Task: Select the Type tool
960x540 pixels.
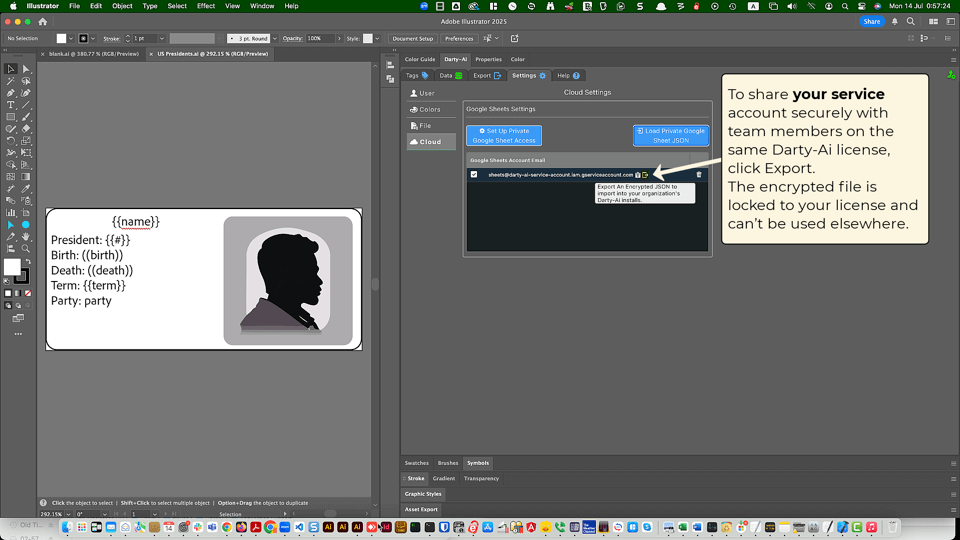Action: (10, 105)
